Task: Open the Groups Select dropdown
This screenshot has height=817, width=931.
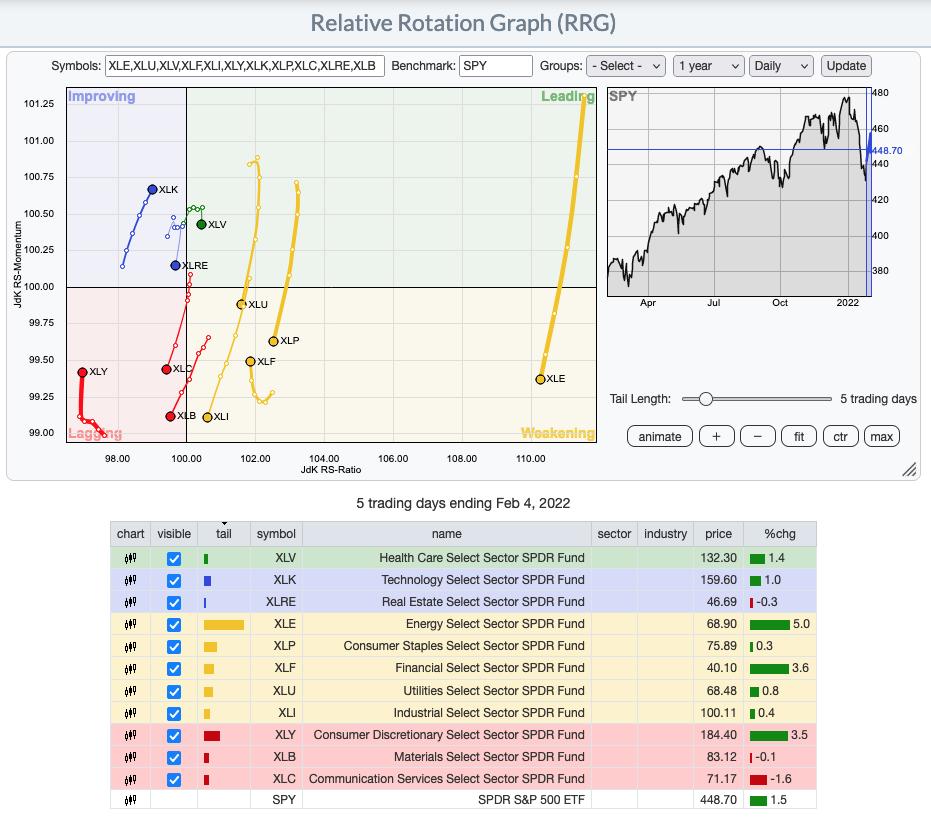Action: pyautogui.click(x=626, y=66)
